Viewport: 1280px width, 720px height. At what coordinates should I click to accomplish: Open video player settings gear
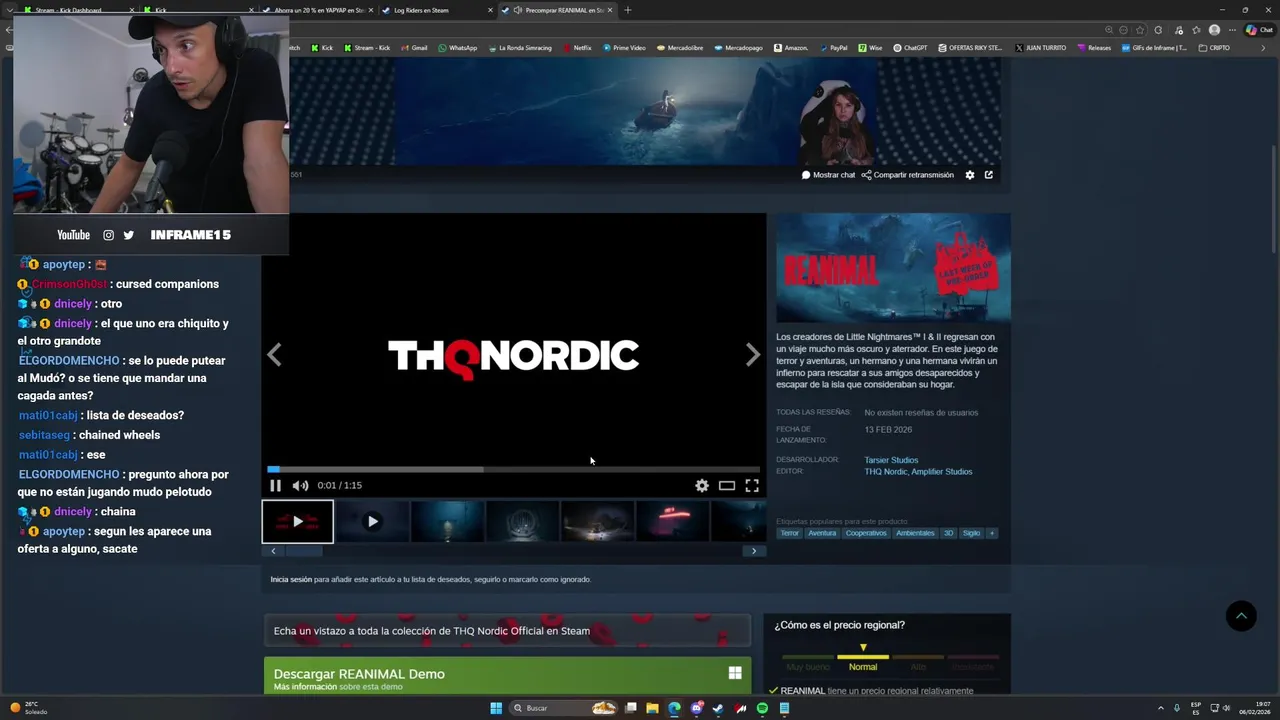pyautogui.click(x=702, y=485)
